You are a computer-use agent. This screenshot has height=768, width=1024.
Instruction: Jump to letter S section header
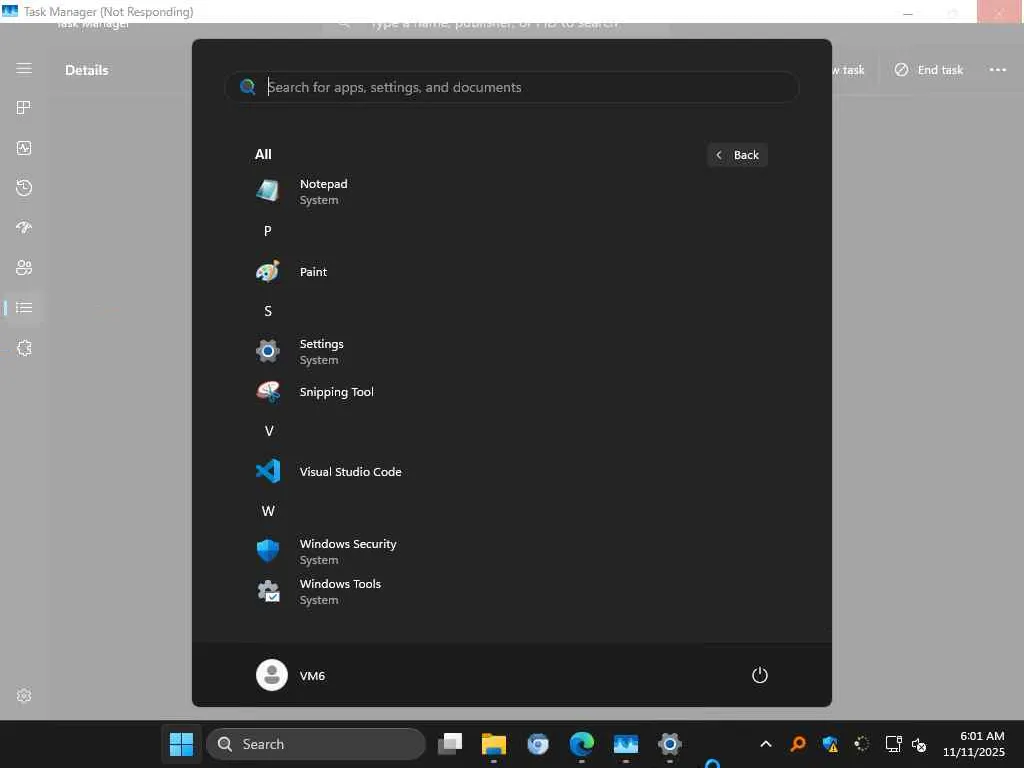268,312
